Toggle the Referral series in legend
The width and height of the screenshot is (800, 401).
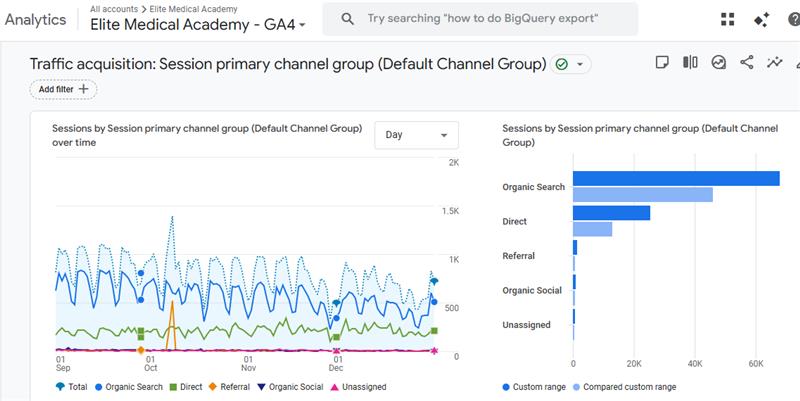point(229,387)
